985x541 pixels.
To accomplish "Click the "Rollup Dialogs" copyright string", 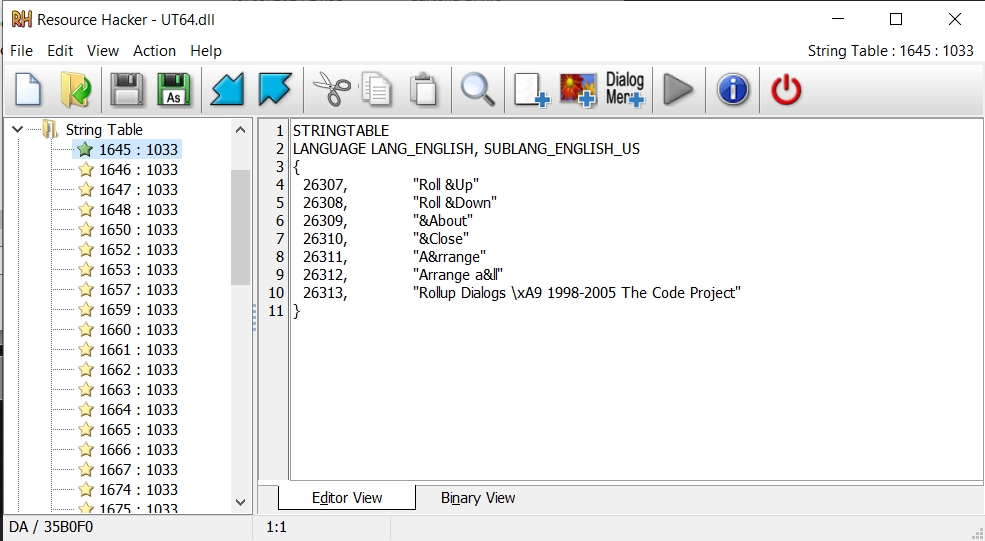I will (x=577, y=293).
